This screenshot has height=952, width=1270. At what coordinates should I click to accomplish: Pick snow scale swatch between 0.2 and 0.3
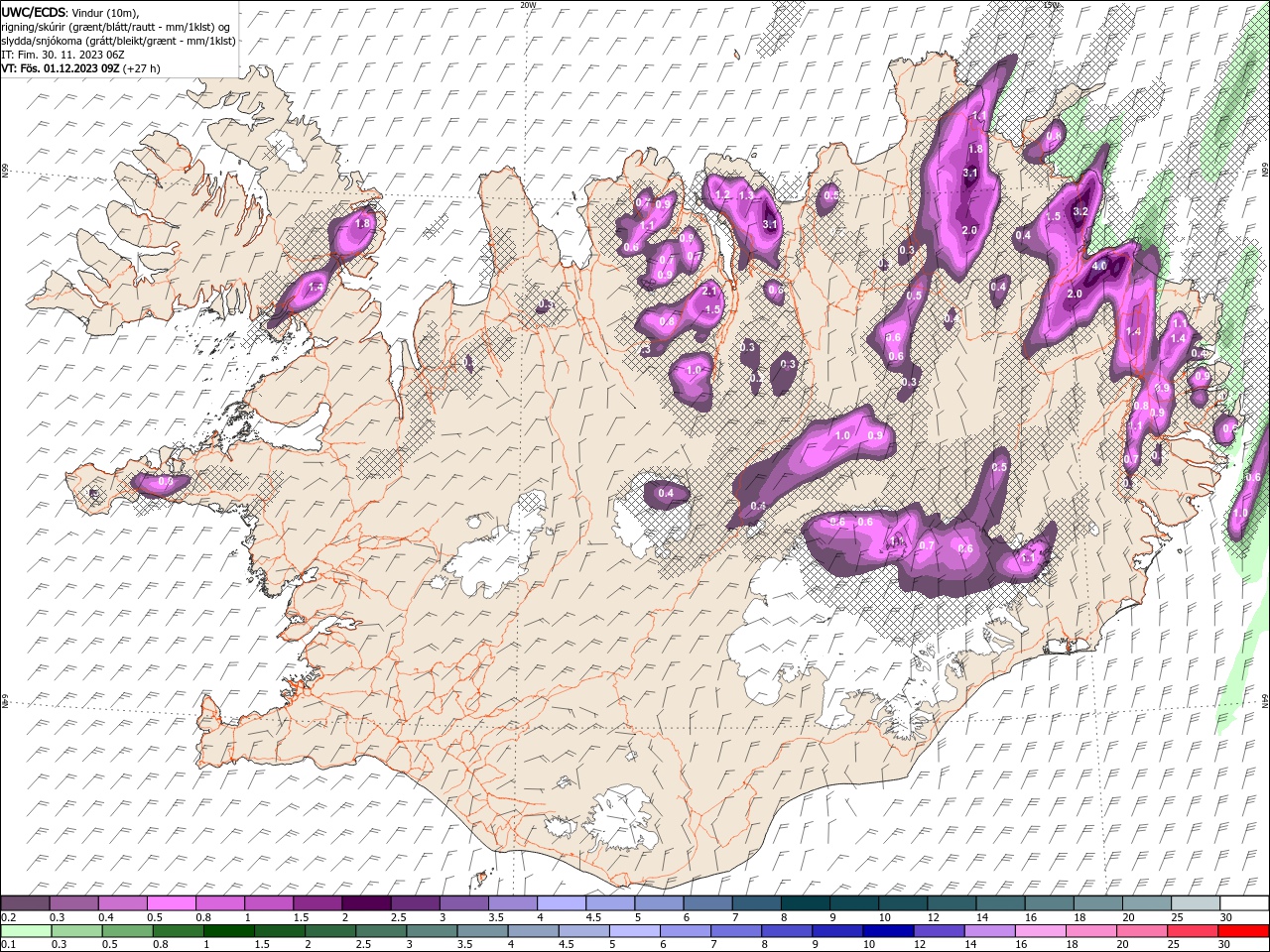[x=26, y=903]
